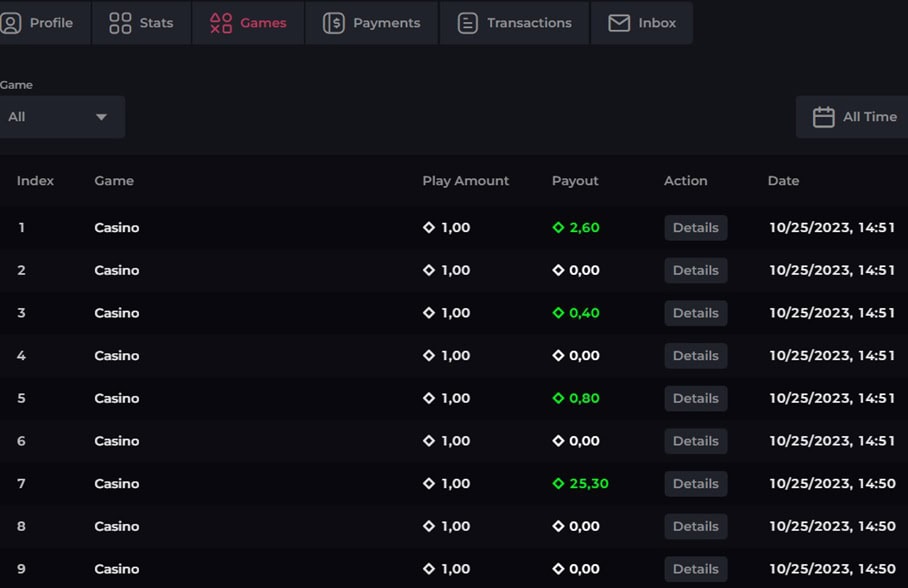Open Details for game index 5
The height and width of the screenshot is (588, 908).
[x=695, y=399]
